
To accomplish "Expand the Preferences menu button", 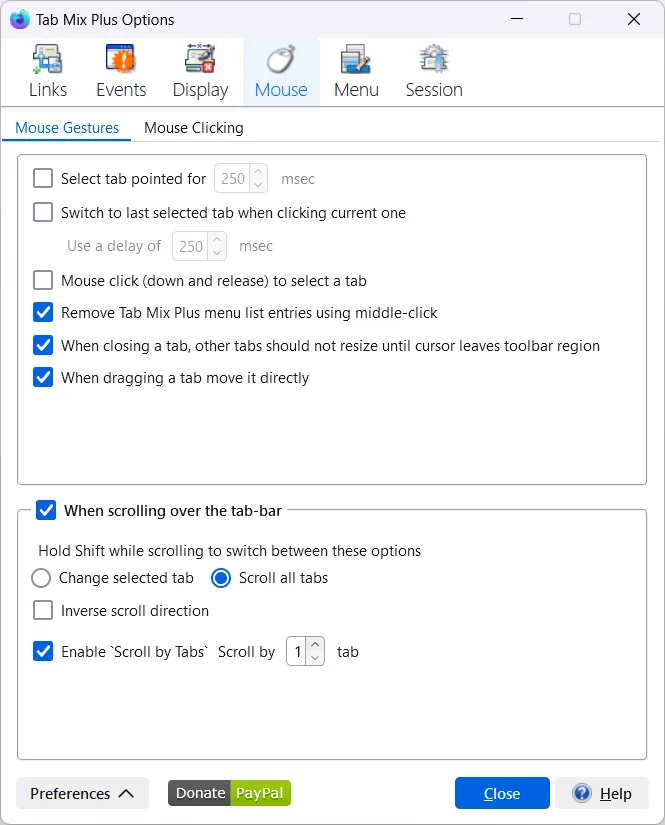I will tap(82, 793).
